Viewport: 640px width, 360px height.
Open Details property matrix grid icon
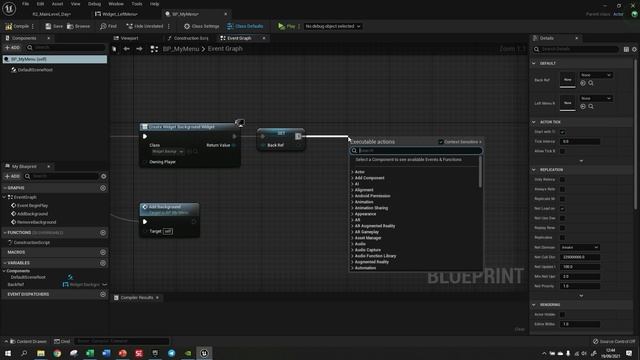coord(626,49)
